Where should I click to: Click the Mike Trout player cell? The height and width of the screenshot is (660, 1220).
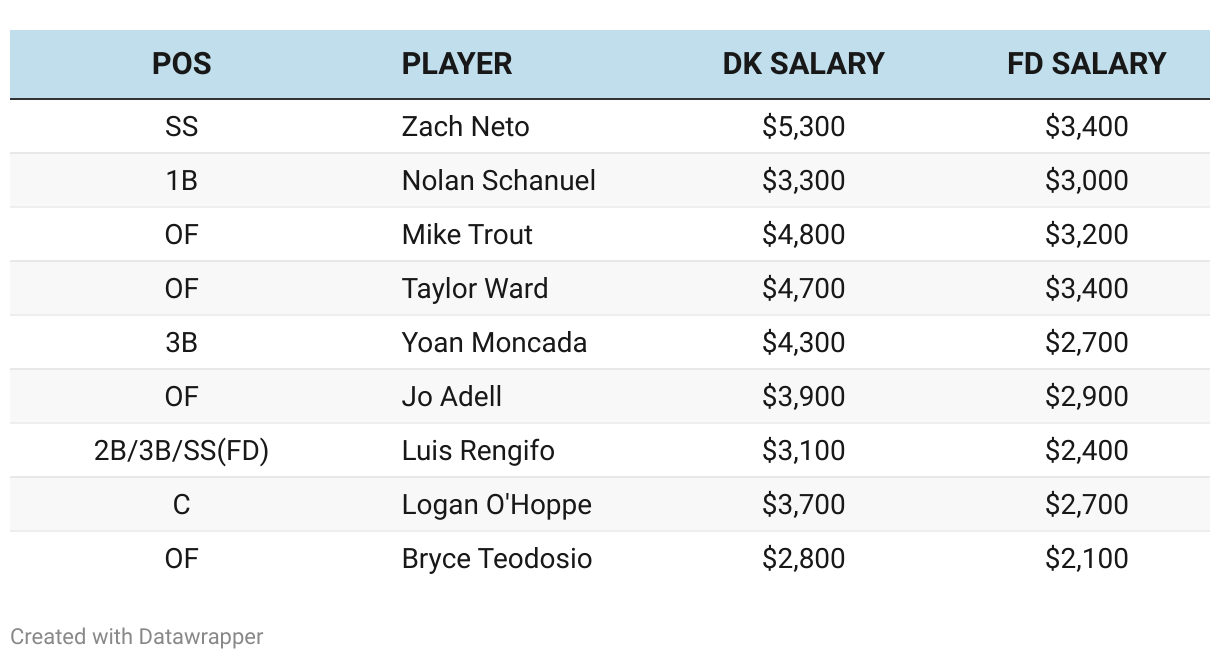pyautogui.click(x=467, y=235)
